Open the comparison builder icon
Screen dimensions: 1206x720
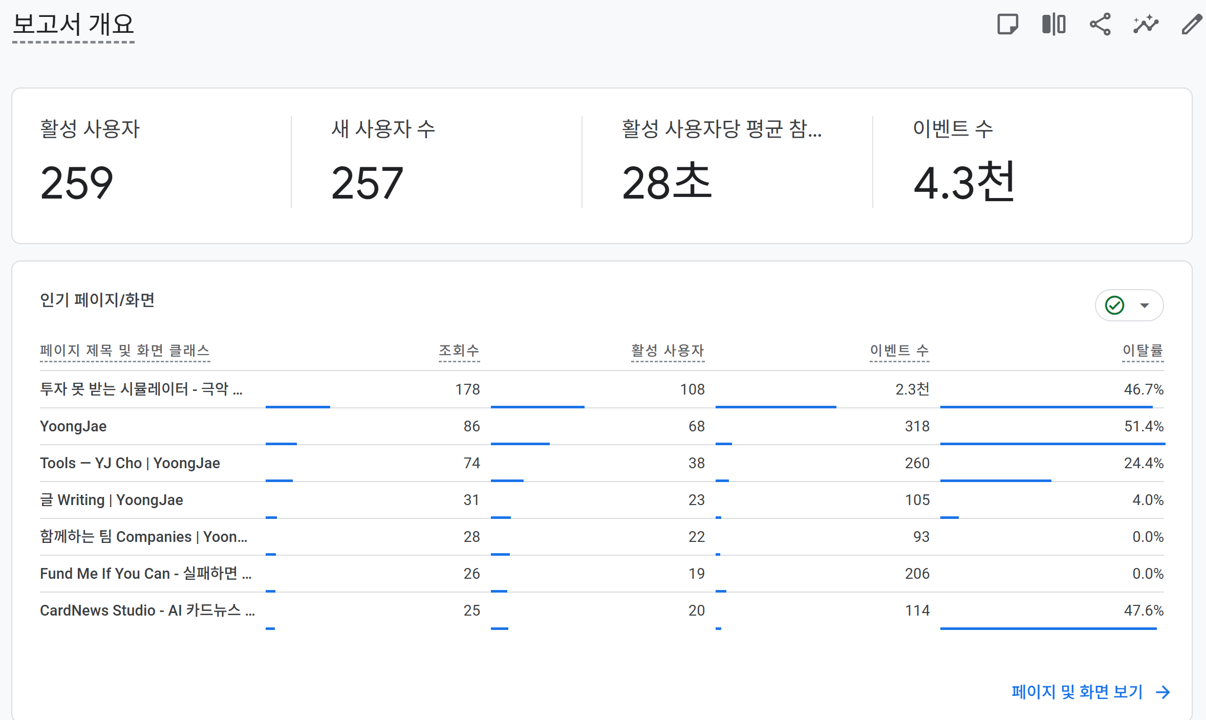point(1053,23)
